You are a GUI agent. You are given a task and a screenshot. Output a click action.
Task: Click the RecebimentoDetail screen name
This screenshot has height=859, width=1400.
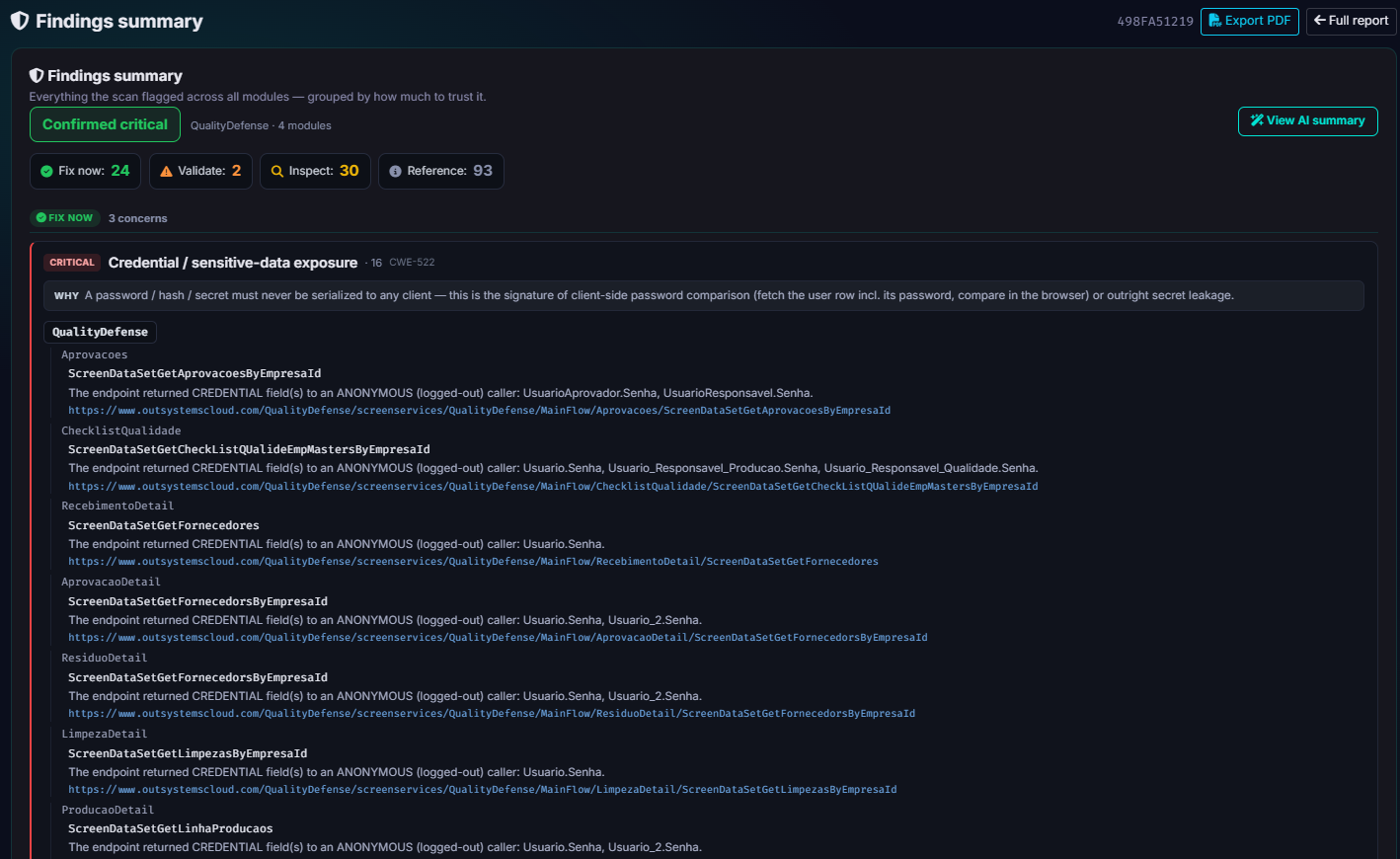click(x=117, y=507)
